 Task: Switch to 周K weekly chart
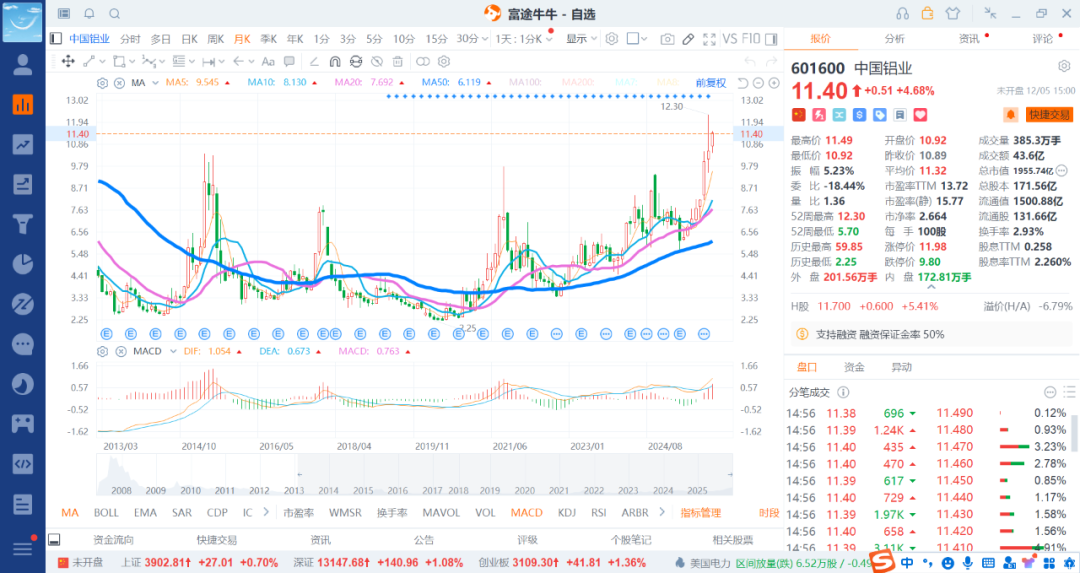pyautogui.click(x=216, y=39)
